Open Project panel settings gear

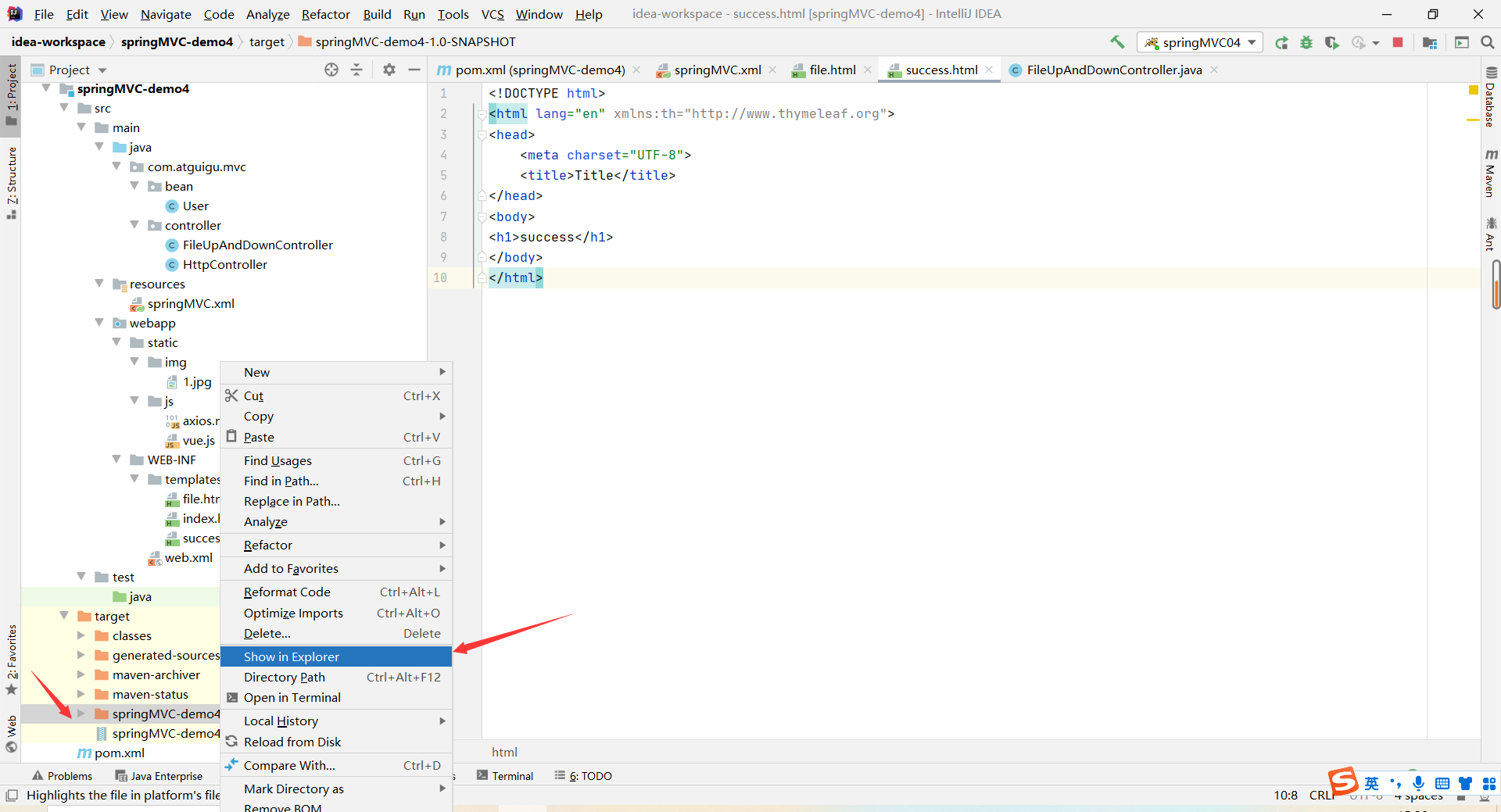389,70
